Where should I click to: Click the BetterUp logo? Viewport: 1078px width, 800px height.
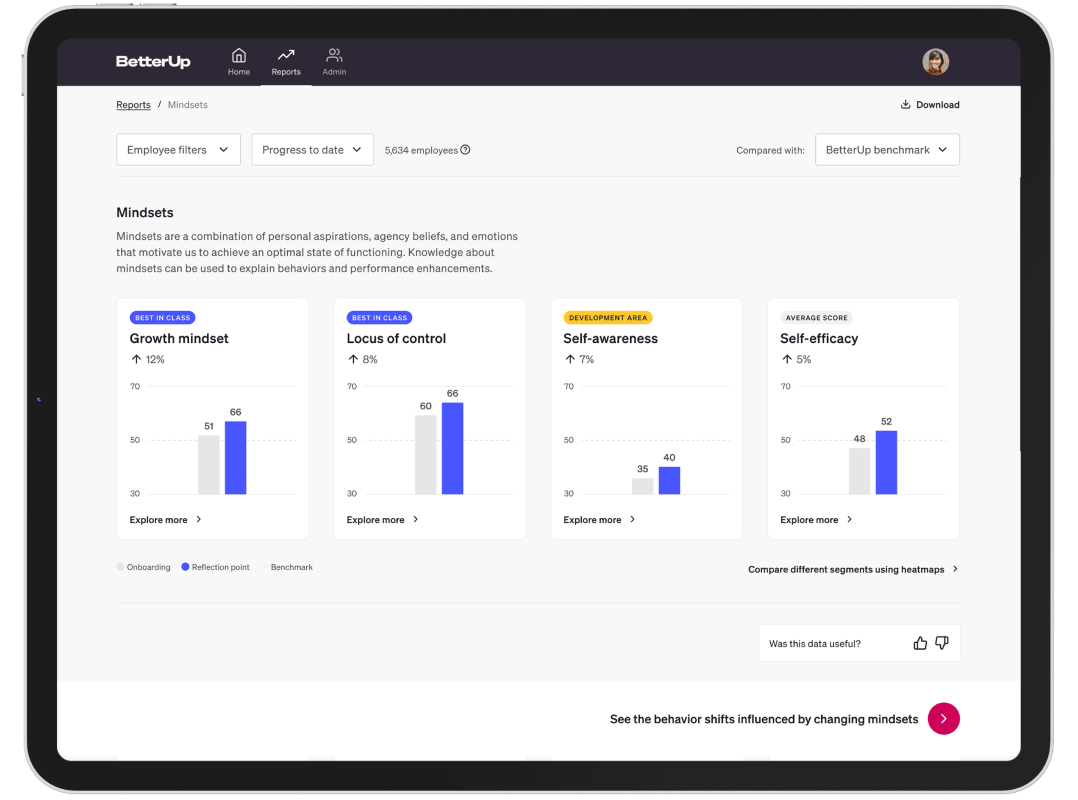pyautogui.click(x=152, y=62)
